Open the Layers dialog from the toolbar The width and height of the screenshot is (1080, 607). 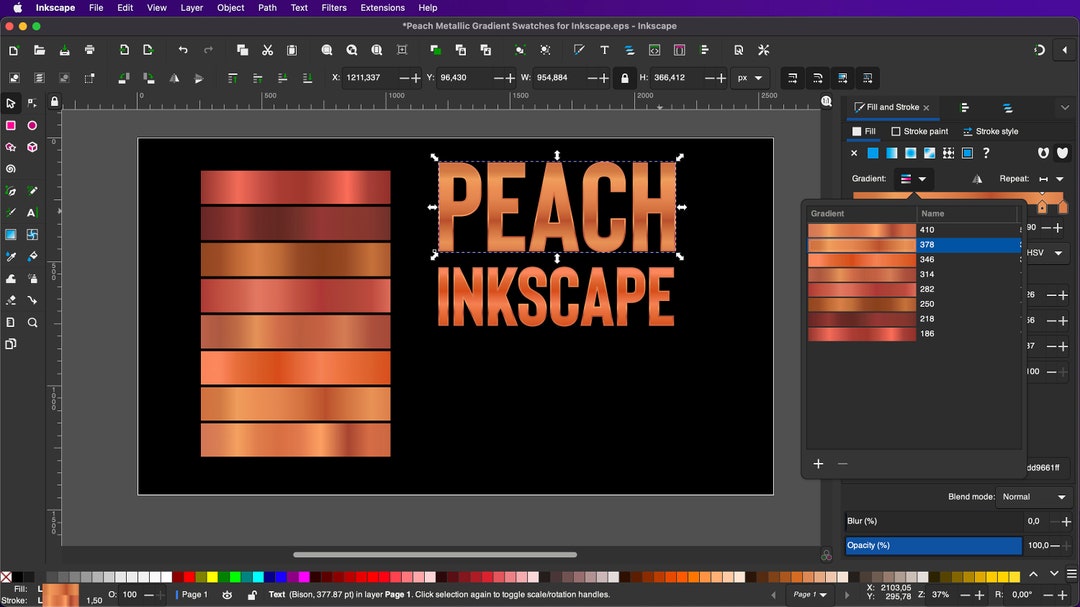click(x=628, y=50)
